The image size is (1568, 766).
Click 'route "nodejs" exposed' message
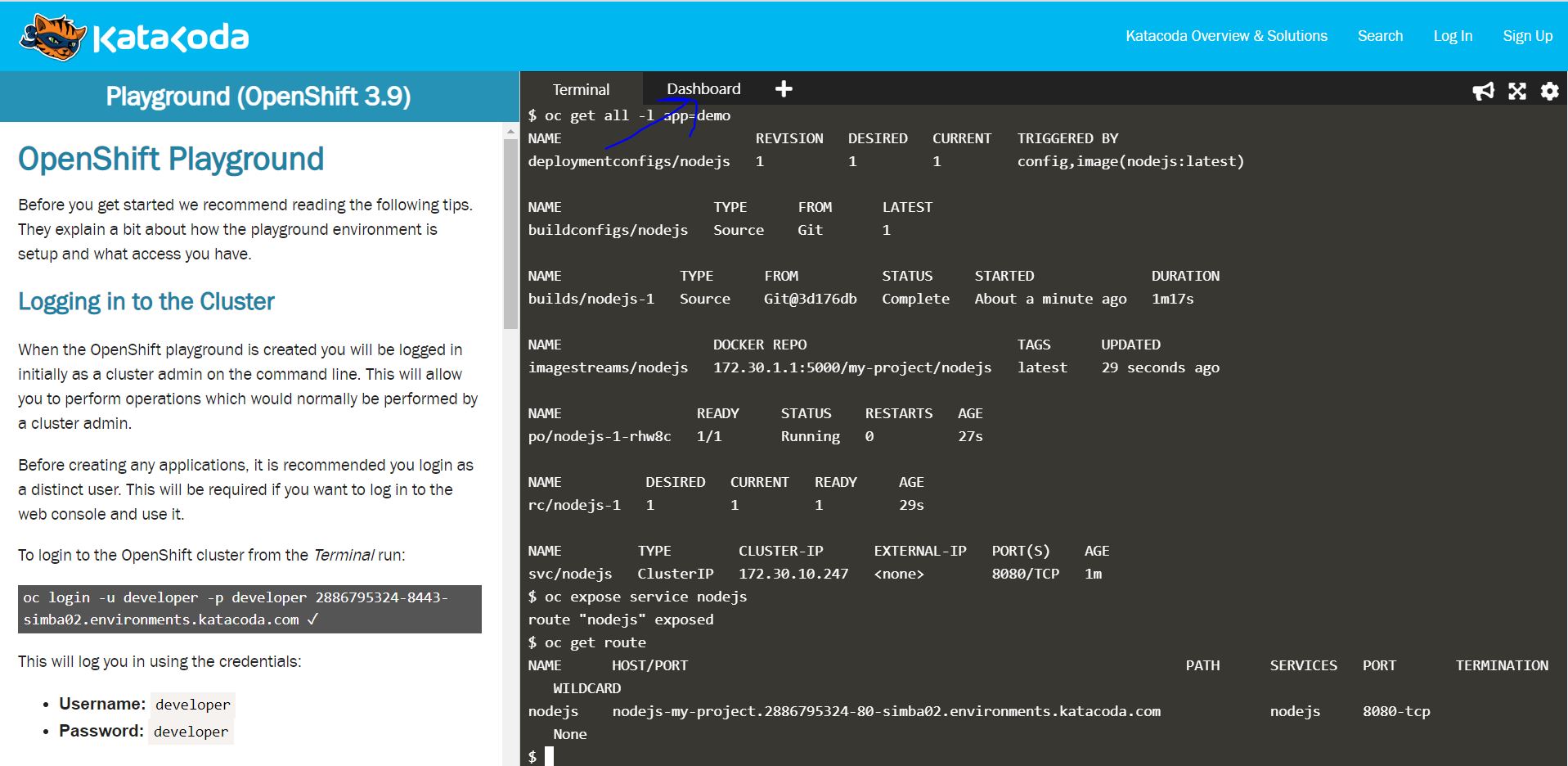pyautogui.click(x=621, y=620)
